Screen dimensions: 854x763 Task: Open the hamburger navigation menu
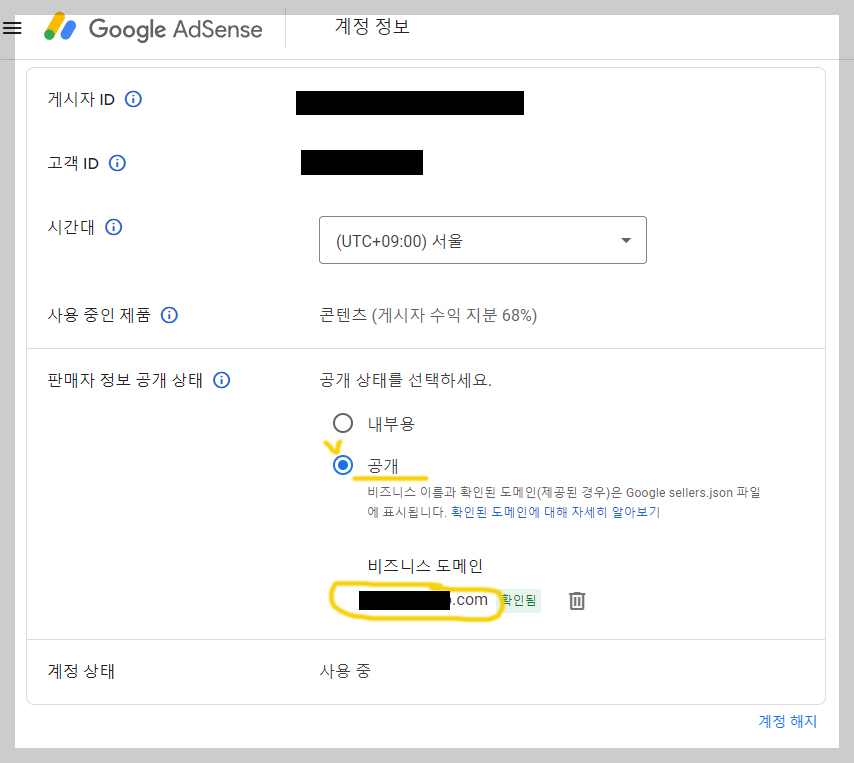click(12, 28)
